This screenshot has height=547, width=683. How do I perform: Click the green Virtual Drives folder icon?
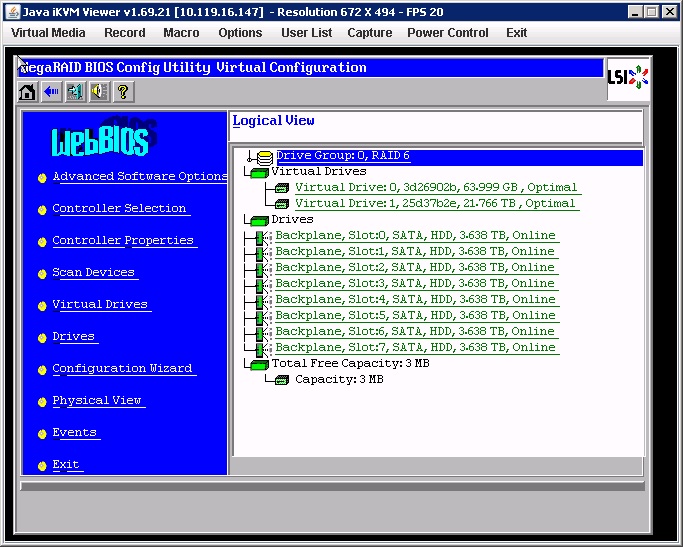click(259, 173)
